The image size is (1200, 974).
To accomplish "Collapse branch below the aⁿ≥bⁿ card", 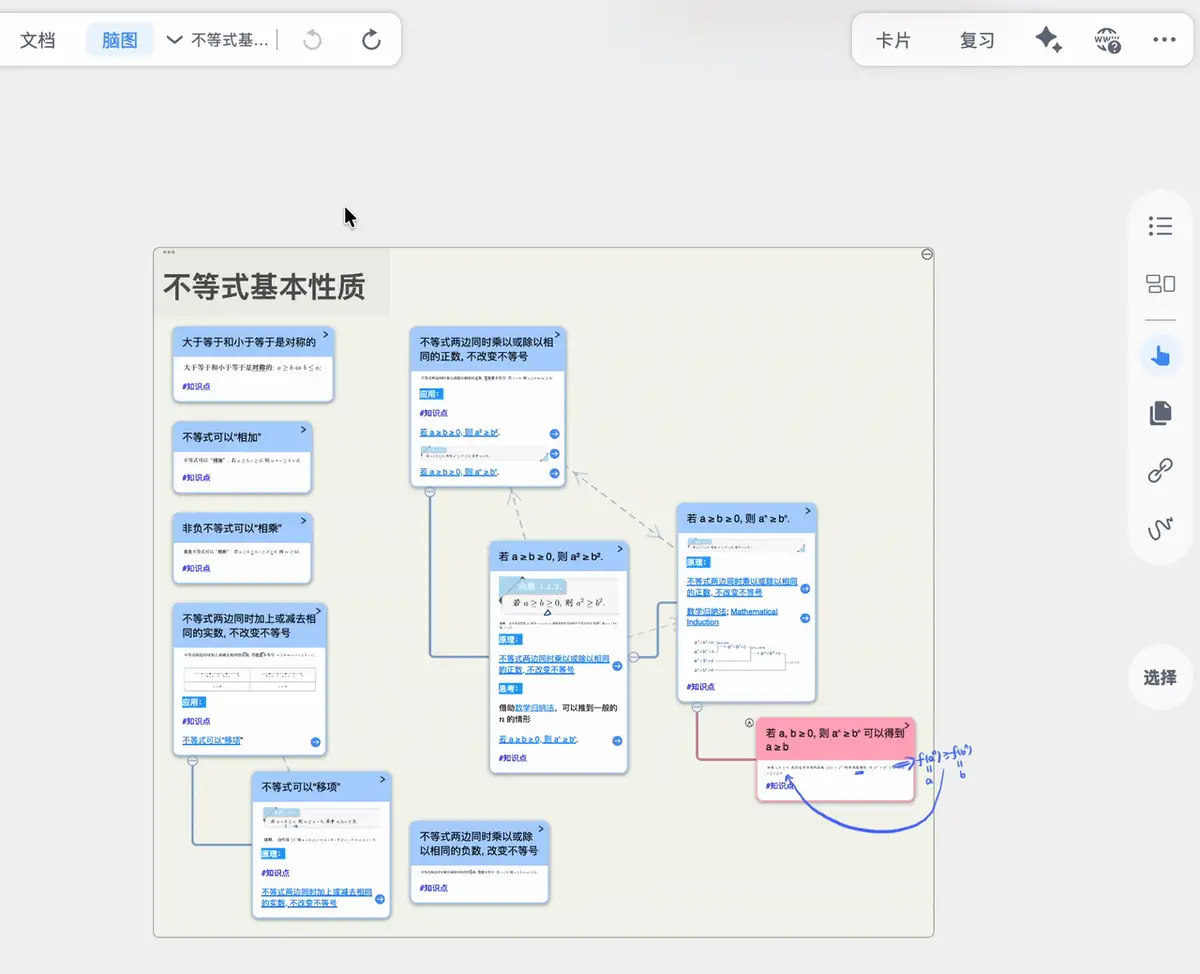I will pyautogui.click(x=697, y=707).
